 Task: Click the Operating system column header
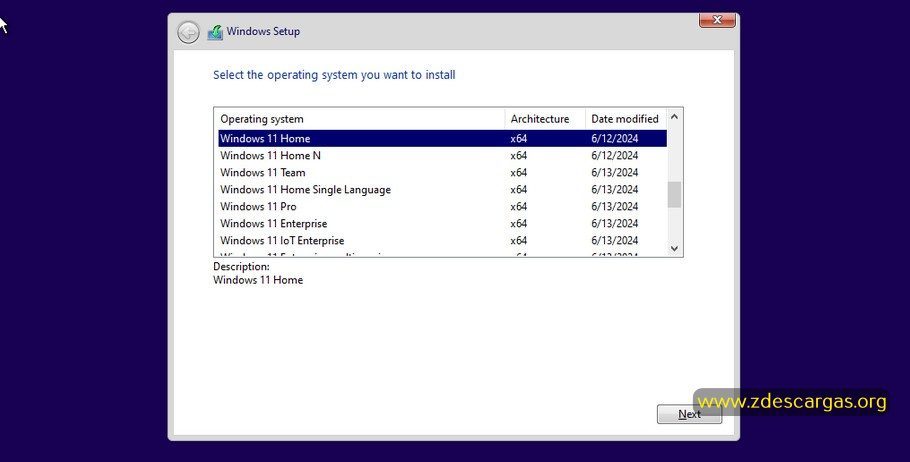coord(360,119)
